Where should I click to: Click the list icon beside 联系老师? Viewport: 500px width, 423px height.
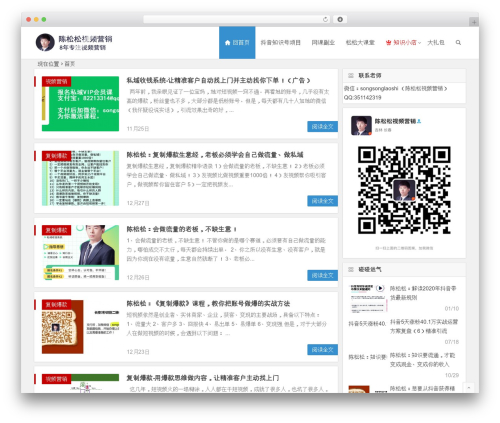351,76
